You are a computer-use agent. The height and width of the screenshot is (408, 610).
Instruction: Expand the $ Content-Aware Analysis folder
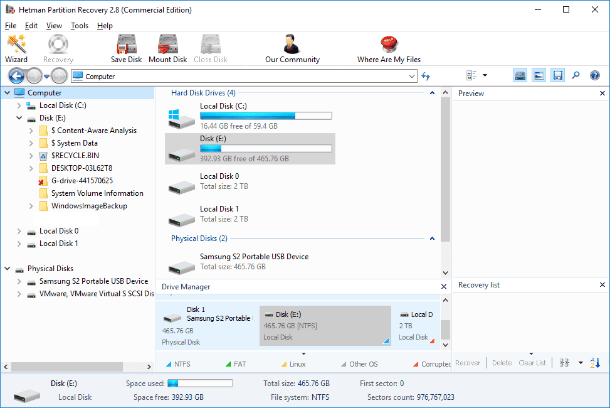point(31,131)
